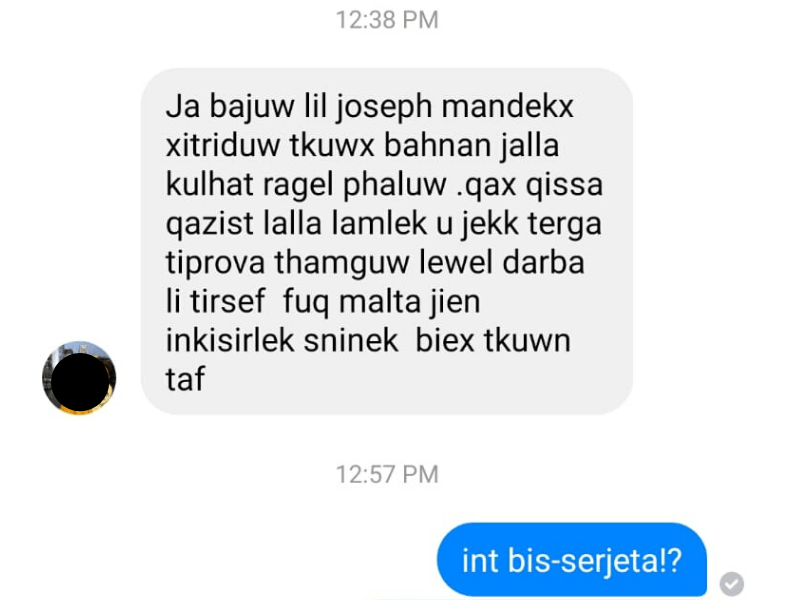Open the sender's blacked-out profile avatar
The image size is (800, 600).
click(79, 378)
